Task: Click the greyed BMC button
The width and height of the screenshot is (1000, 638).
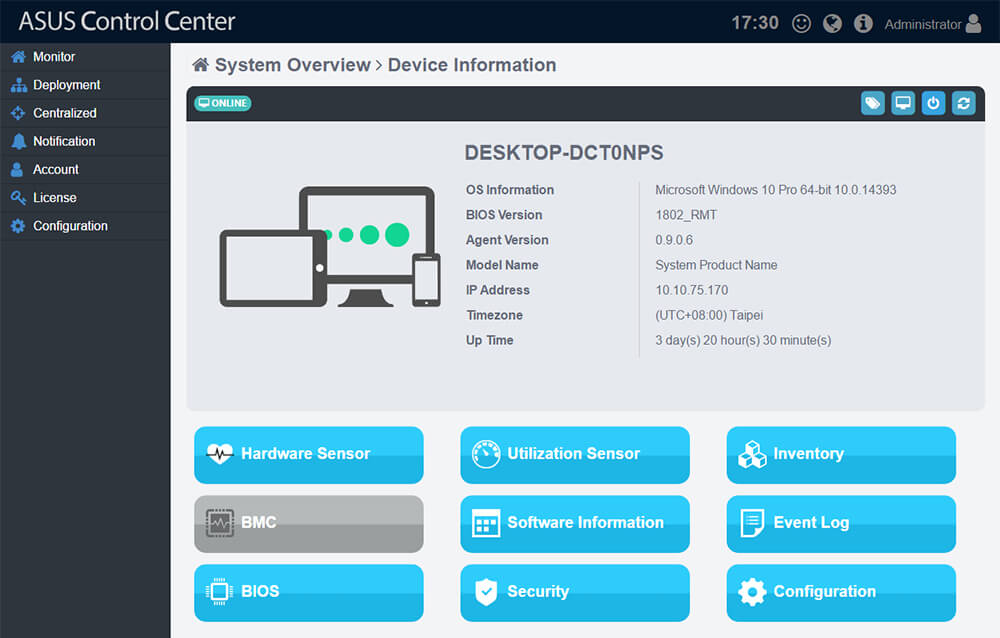Action: [x=309, y=524]
